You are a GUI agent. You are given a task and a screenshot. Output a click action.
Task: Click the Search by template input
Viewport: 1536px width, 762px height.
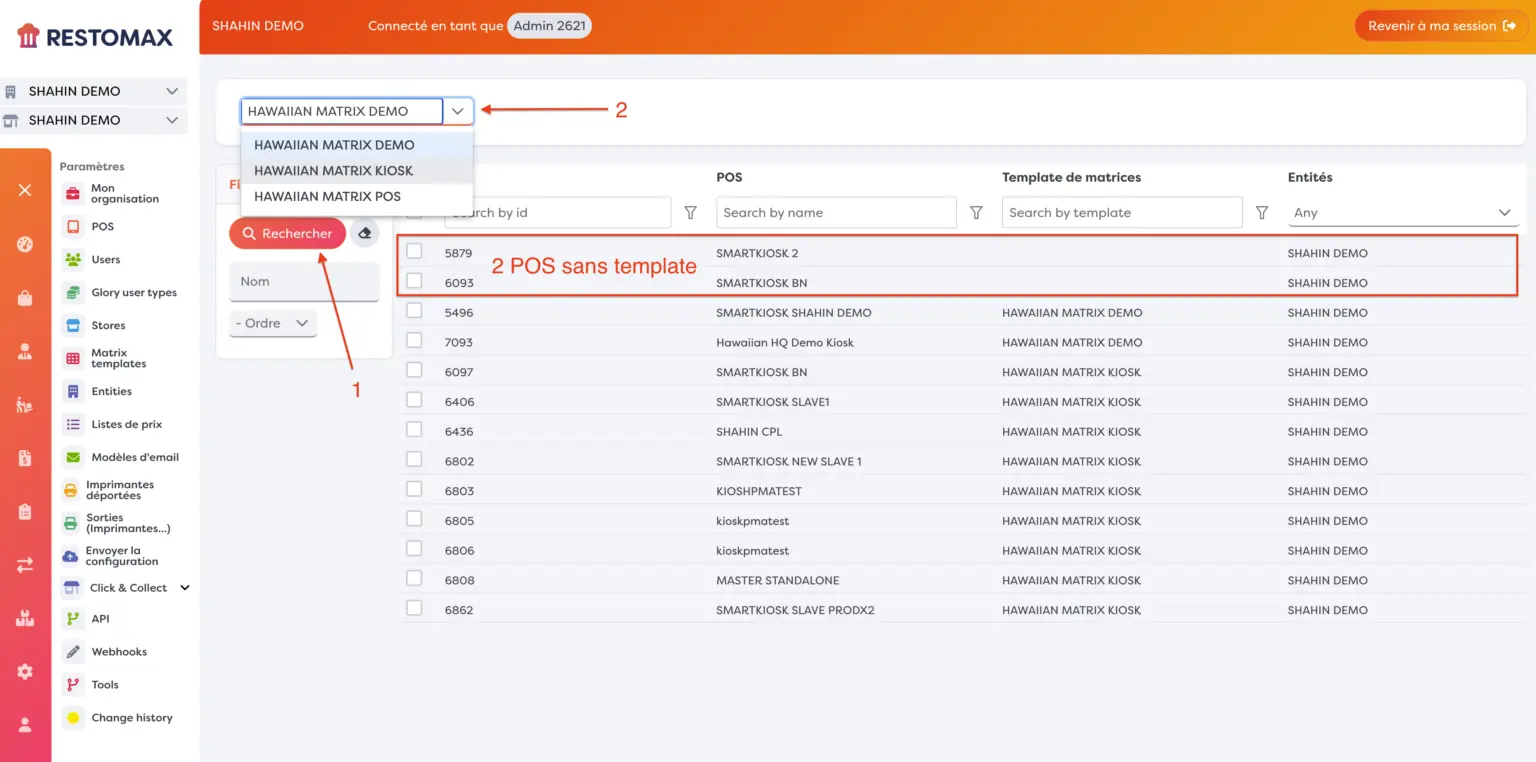(x=1122, y=212)
